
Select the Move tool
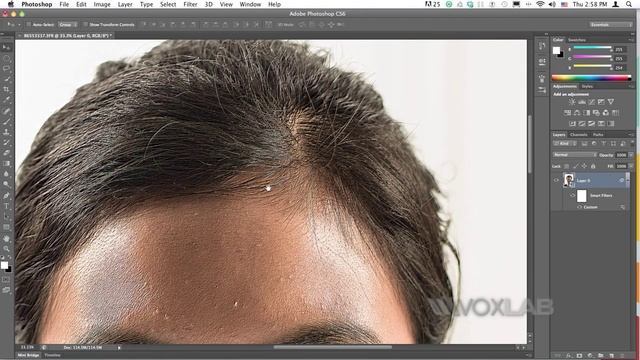pos(6,47)
